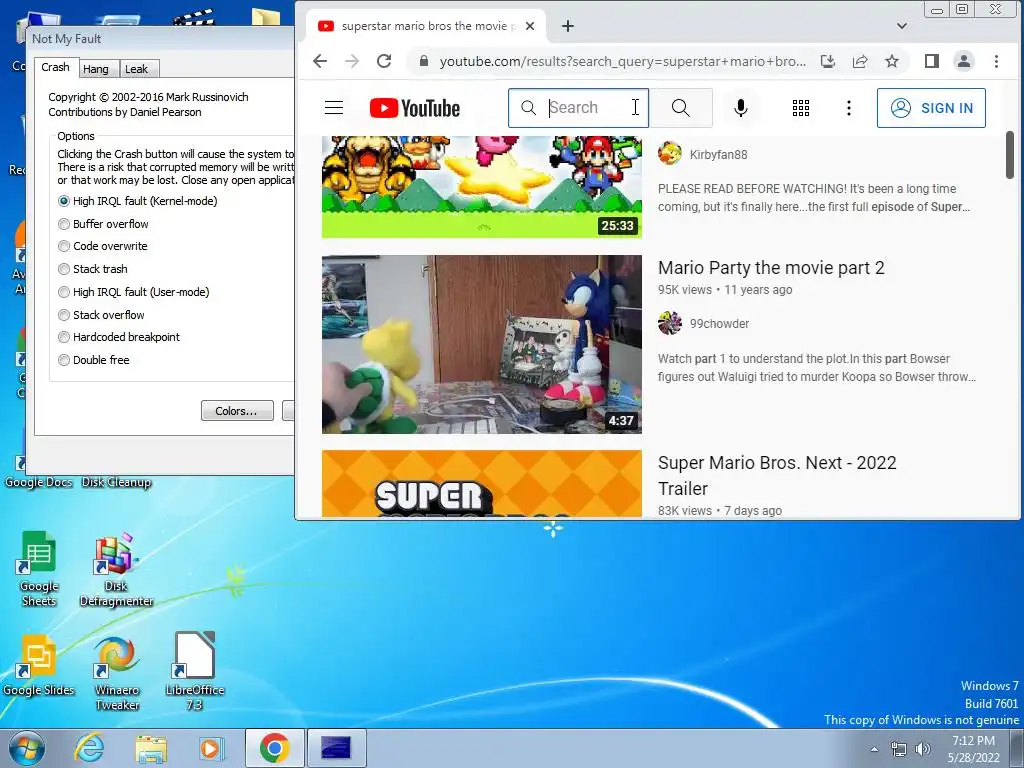Click the YouTube logo
Image resolution: width=1024 pixels, height=768 pixels.
click(x=415, y=108)
